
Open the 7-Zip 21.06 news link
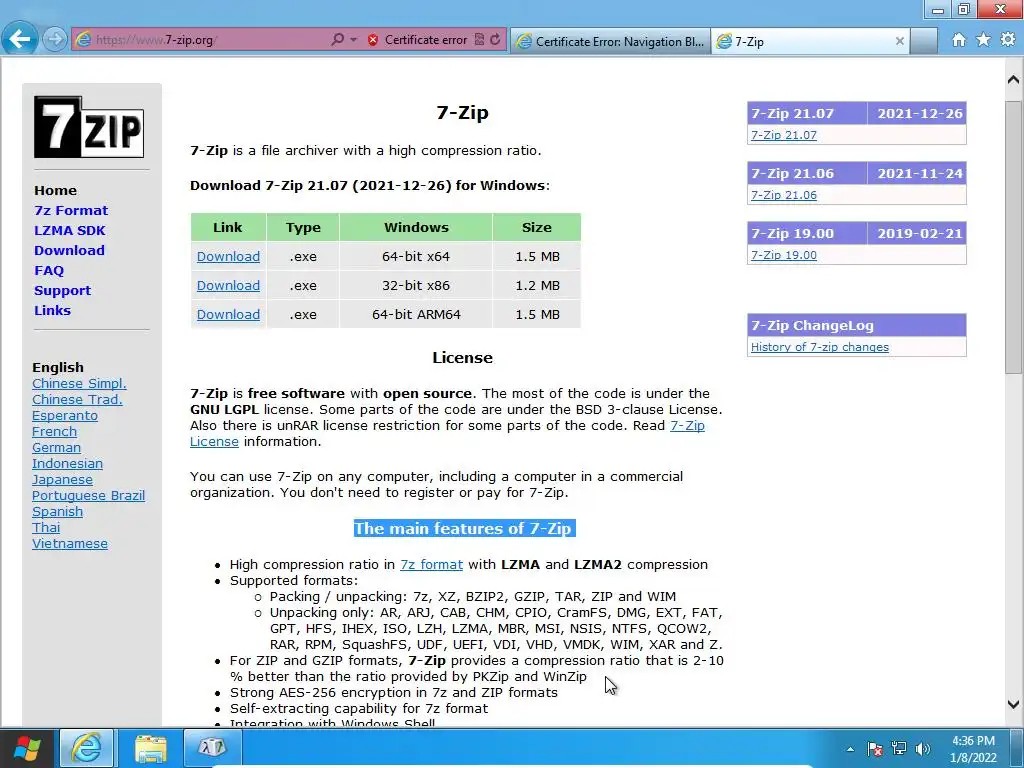pos(784,195)
